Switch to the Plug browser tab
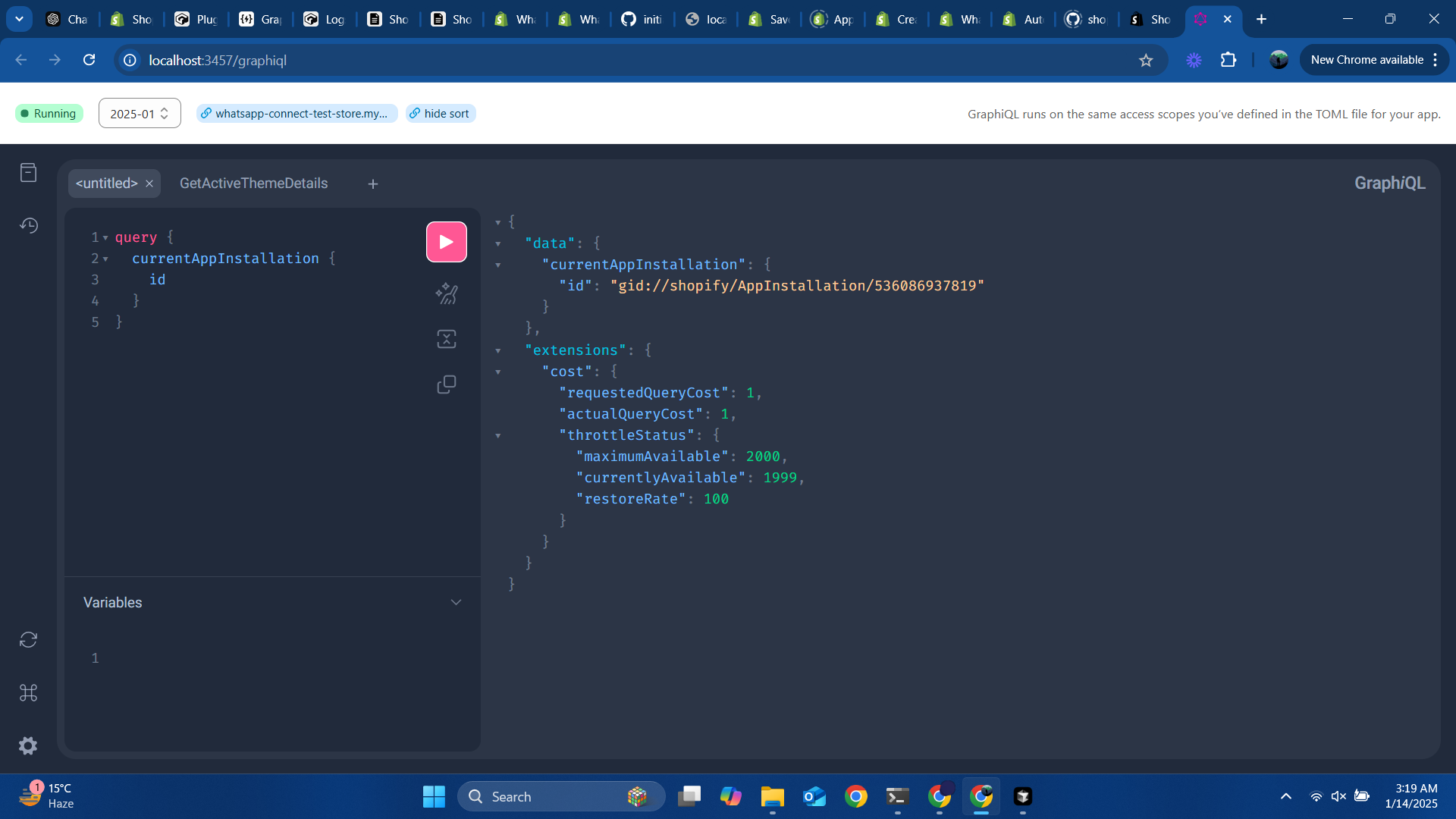The image size is (1456, 819). click(x=197, y=19)
